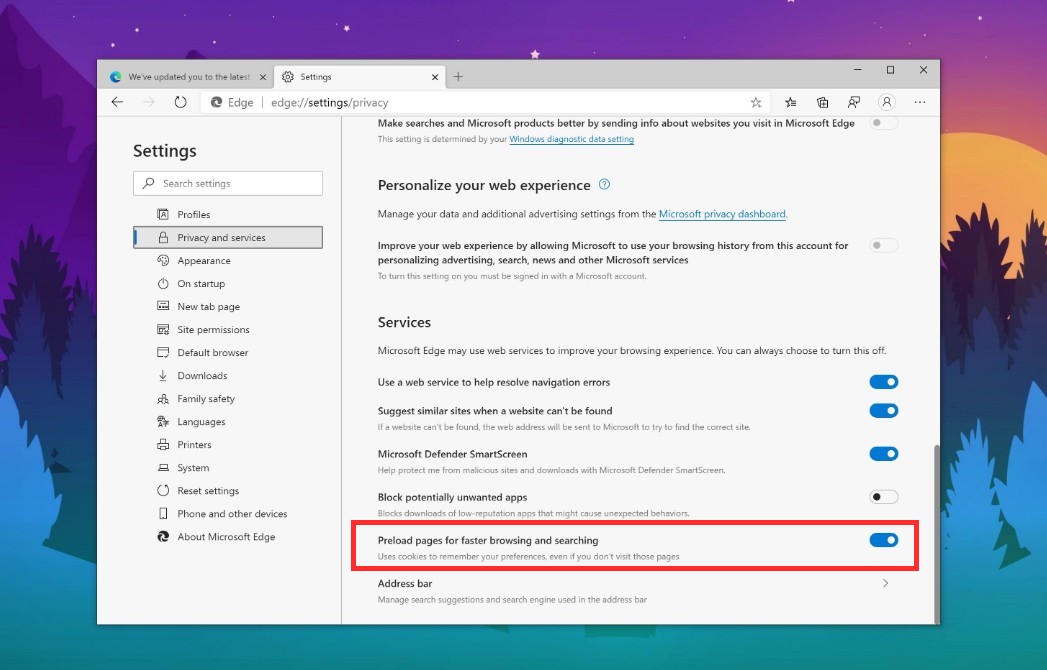Click inside the Search settings field
The height and width of the screenshot is (670, 1047).
[228, 183]
